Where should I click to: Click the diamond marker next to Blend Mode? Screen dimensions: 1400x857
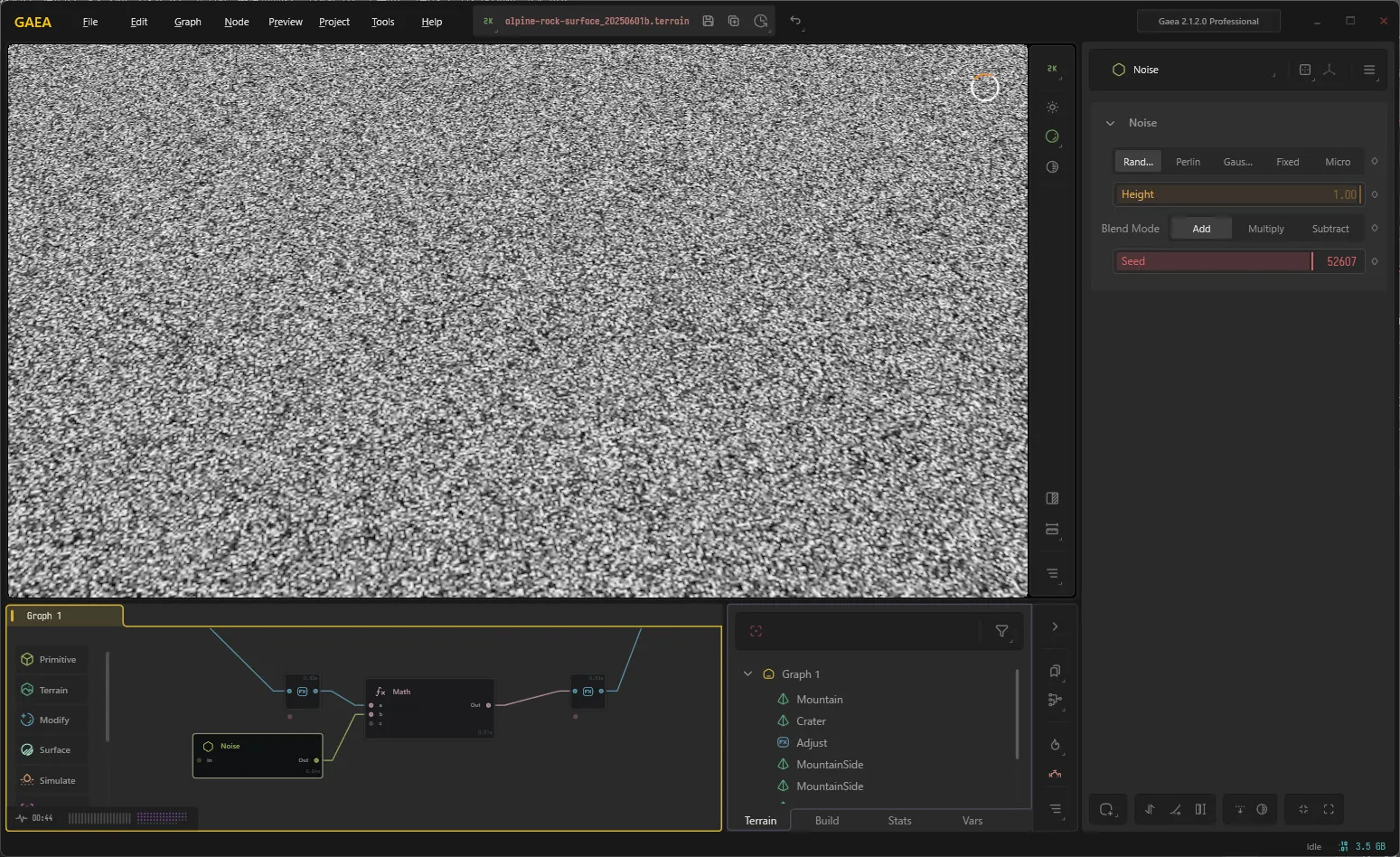point(1375,229)
